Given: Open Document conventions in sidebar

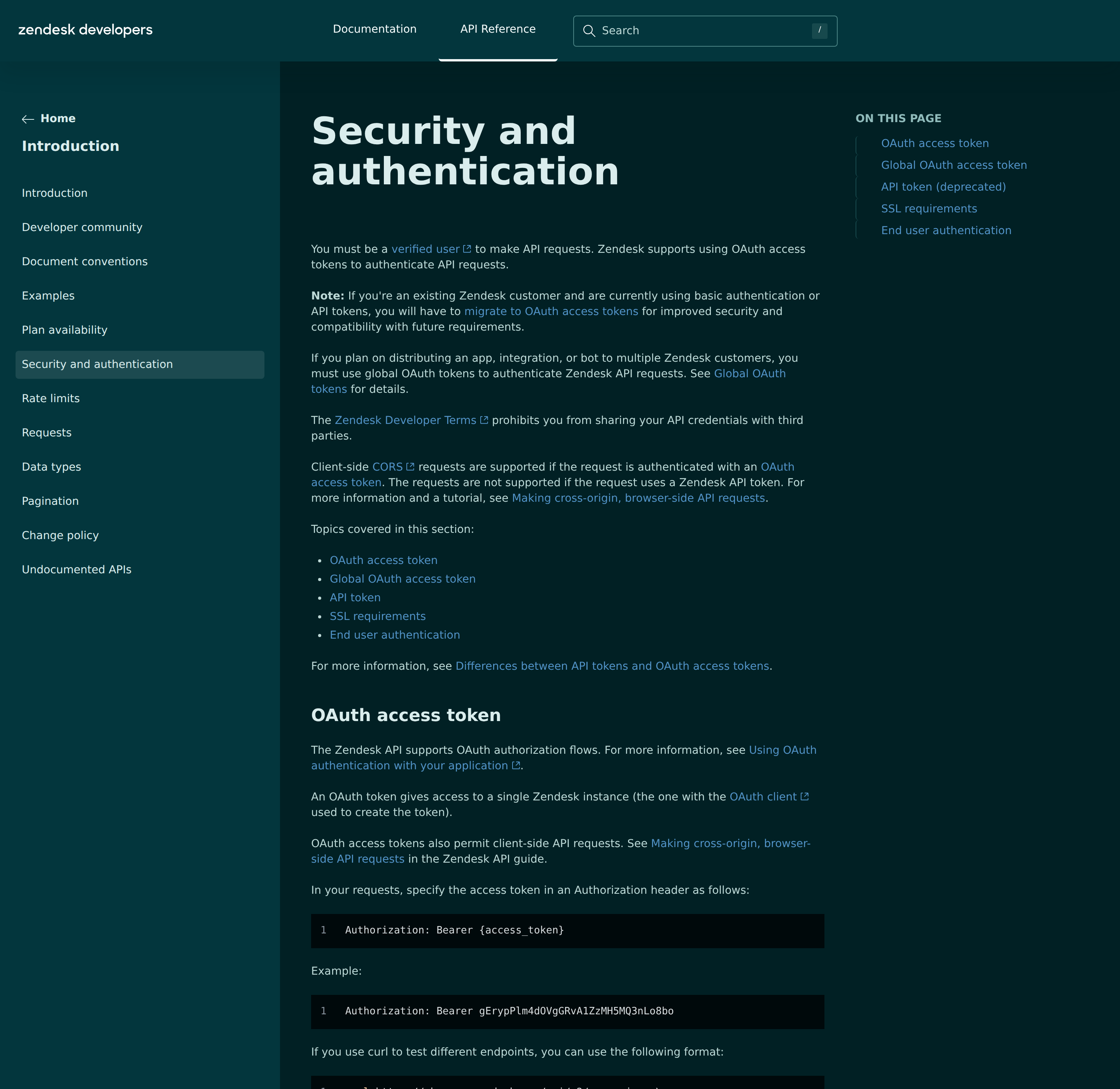Looking at the screenshot, I should pos(85,261).
